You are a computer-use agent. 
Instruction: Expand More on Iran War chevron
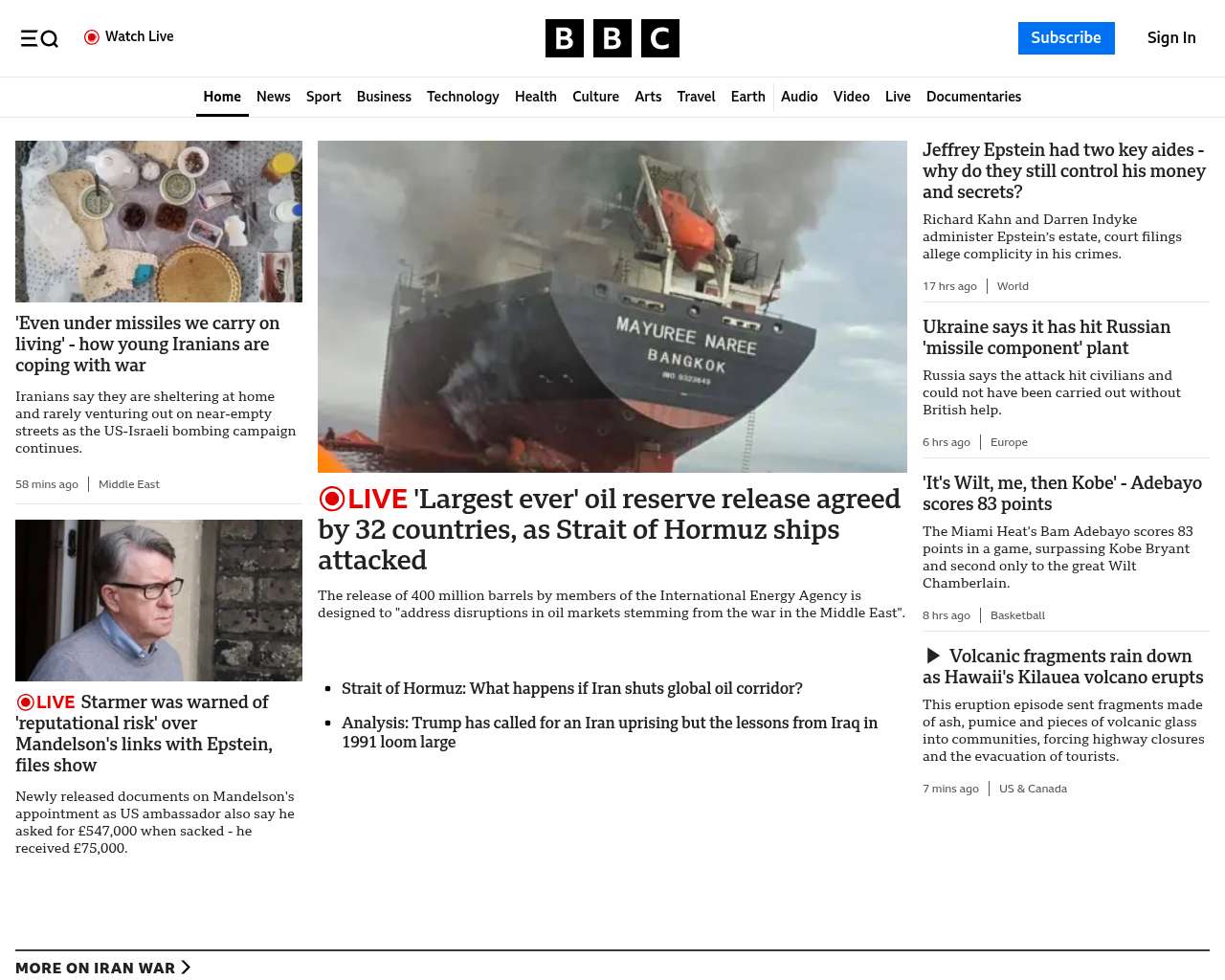186,968
